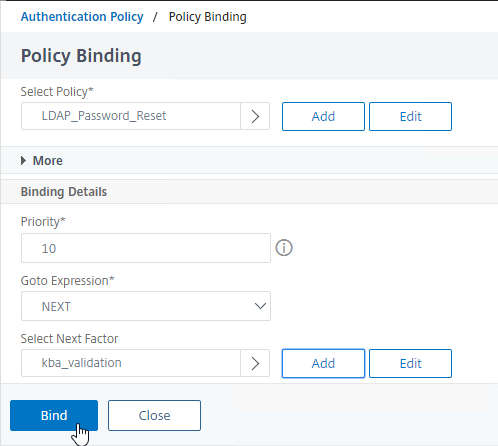The width and height of the screenshot is (498, 446).
Task: Open the Goto Expression NEXT dropdown
Action: point(146,306)
